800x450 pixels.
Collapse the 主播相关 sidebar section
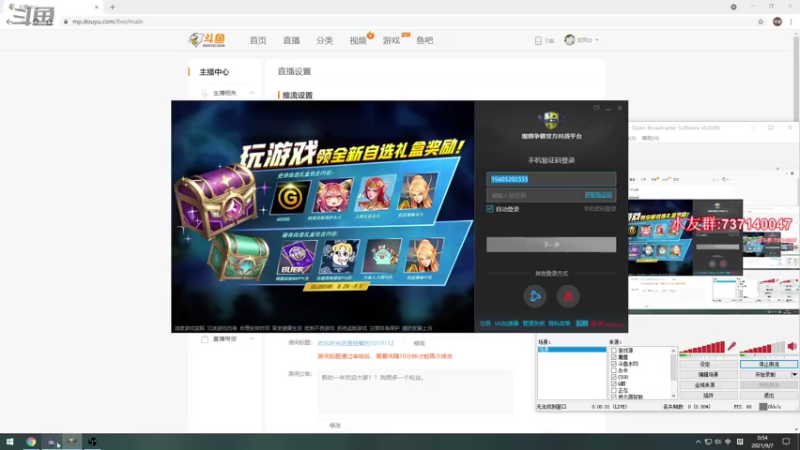tap(252, 93)
